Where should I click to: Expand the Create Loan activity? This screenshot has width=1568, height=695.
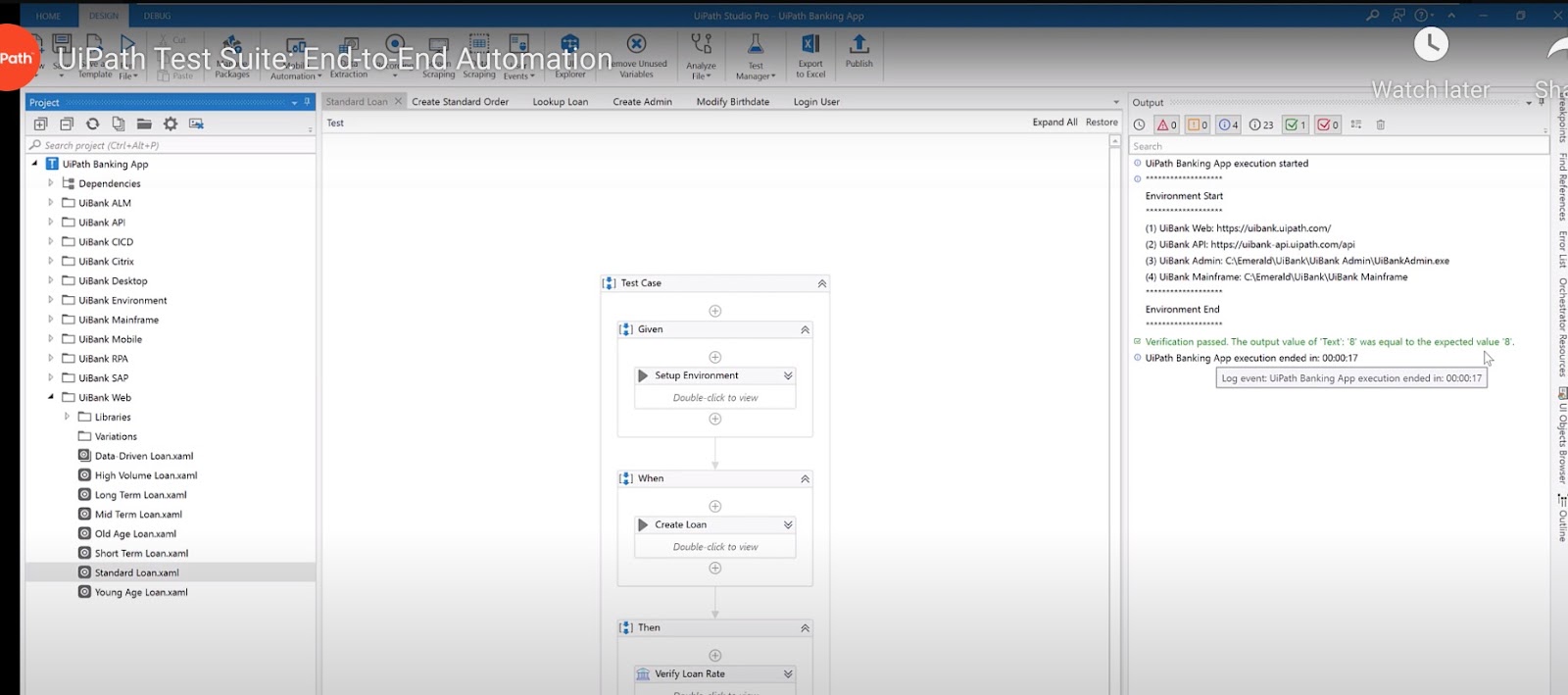(x=788, y=524)
